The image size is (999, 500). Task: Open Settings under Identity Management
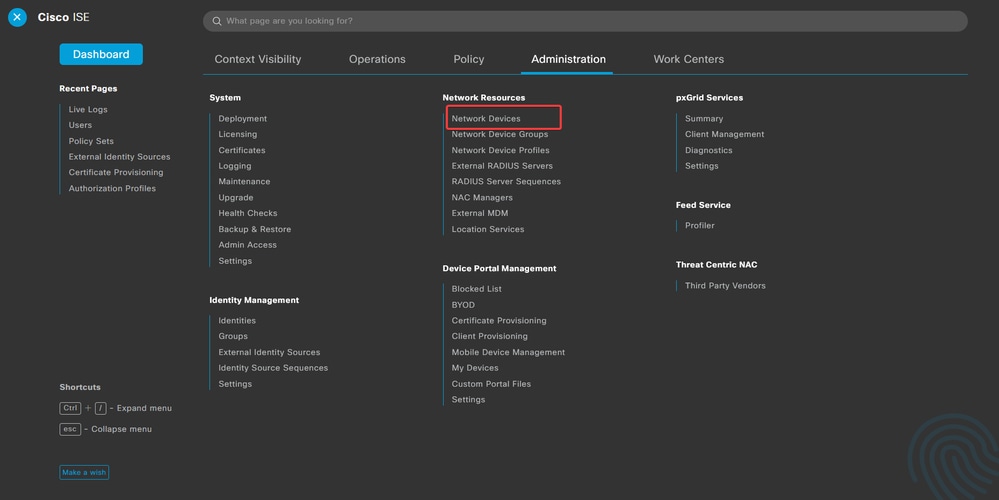point(235,384)
